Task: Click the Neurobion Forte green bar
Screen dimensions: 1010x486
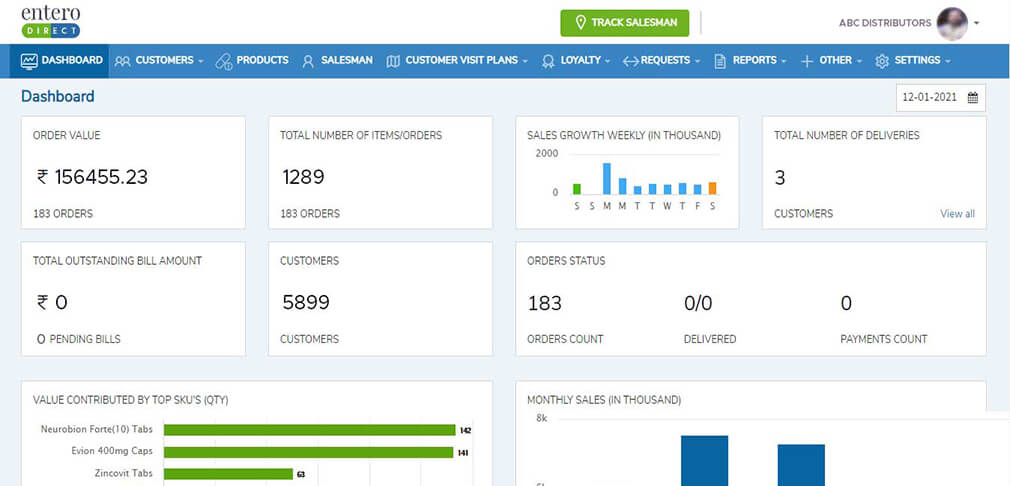Action: (x=309, y=430)
